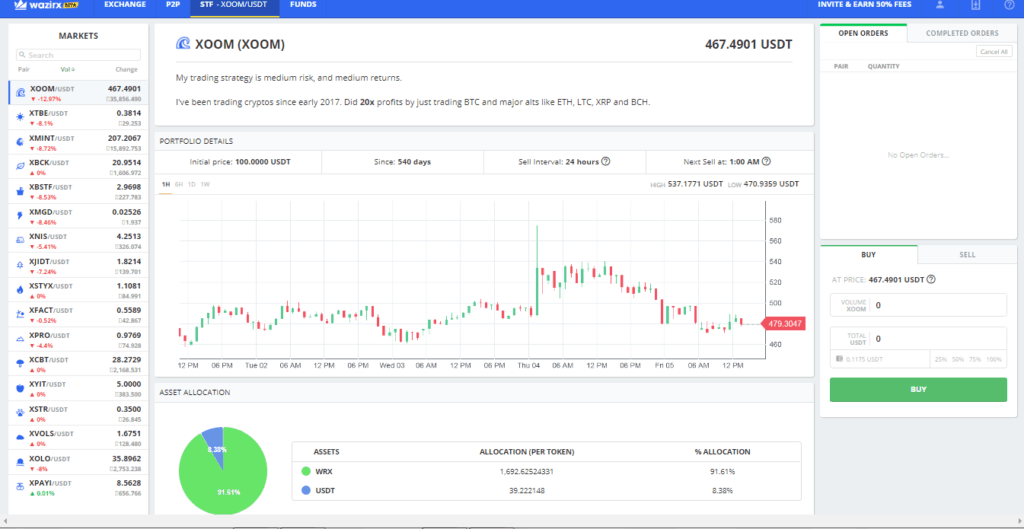Sort markets by the Change column
This screenshot has height=529, width=1024.
click(127, 69)
